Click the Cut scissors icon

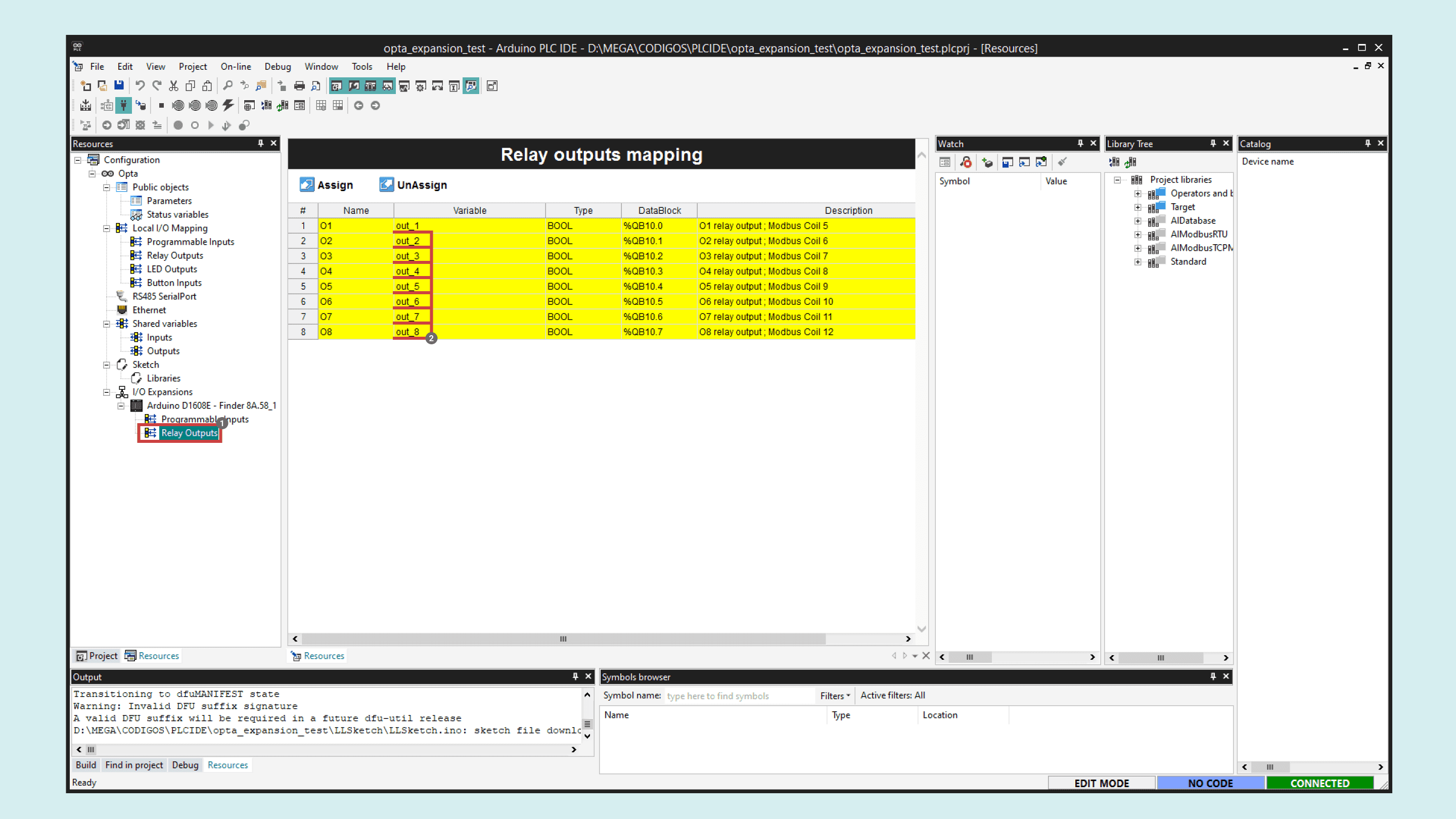point(173,85)
